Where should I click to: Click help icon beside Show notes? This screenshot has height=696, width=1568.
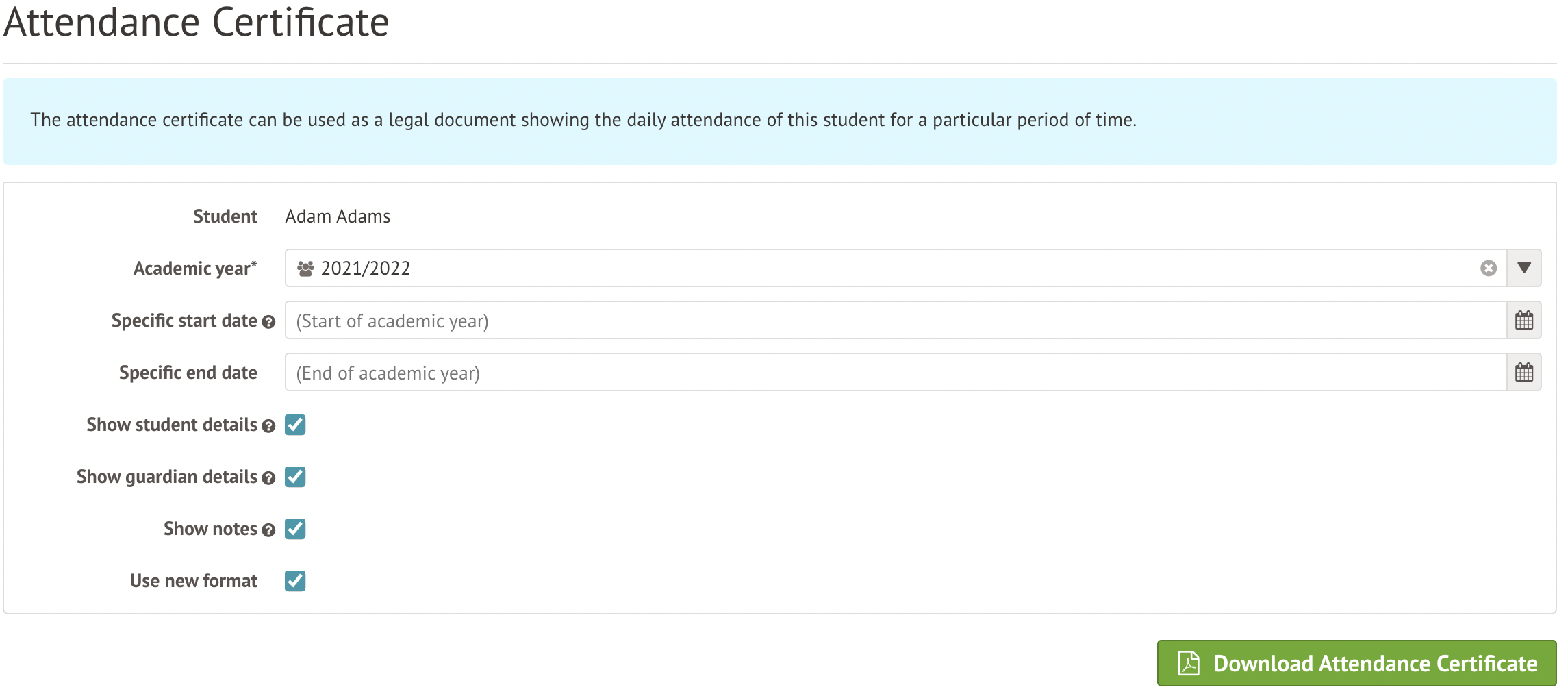(x=268, y=530)
